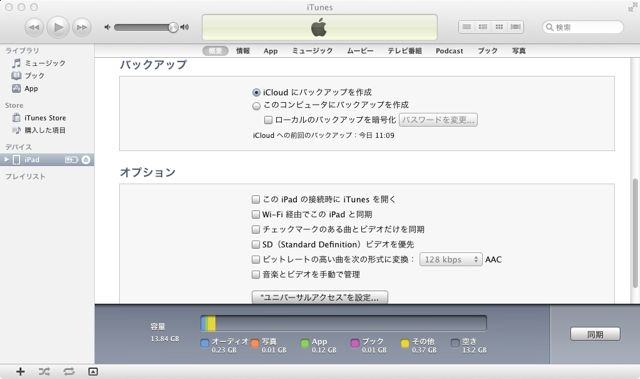Image resolution: width=640 pixels, height=379 pixels.
Task: Select the grid view icon
Action: coord(499,27)
